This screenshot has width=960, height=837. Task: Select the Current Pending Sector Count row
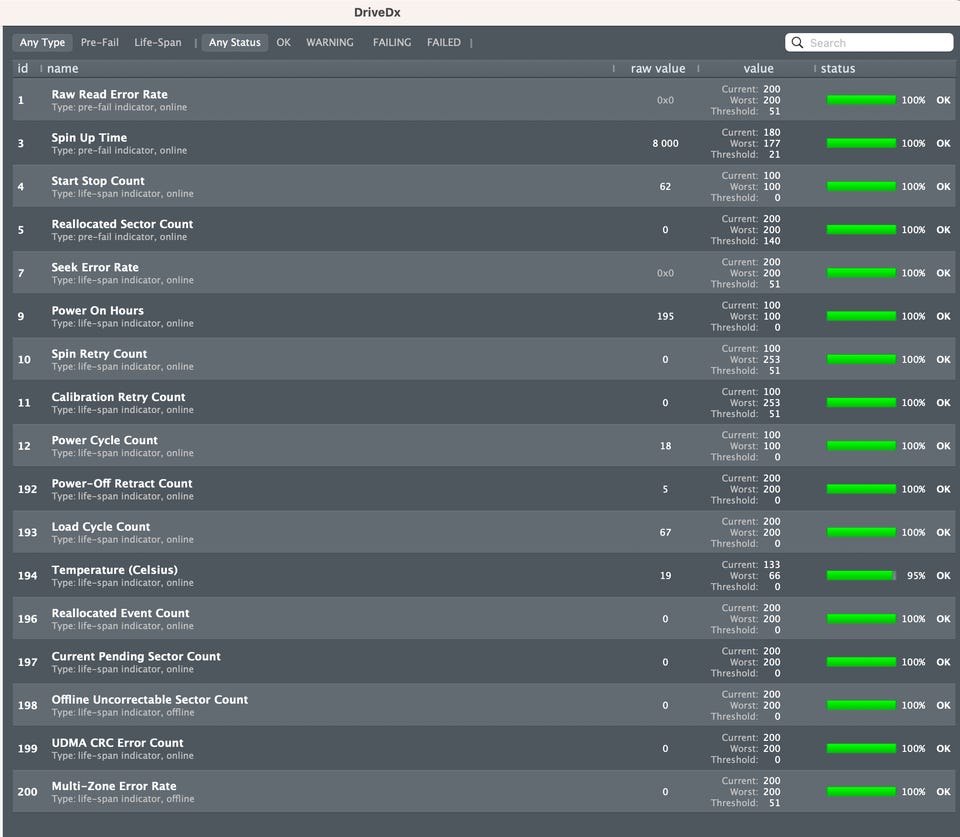(x=482, y=662)
